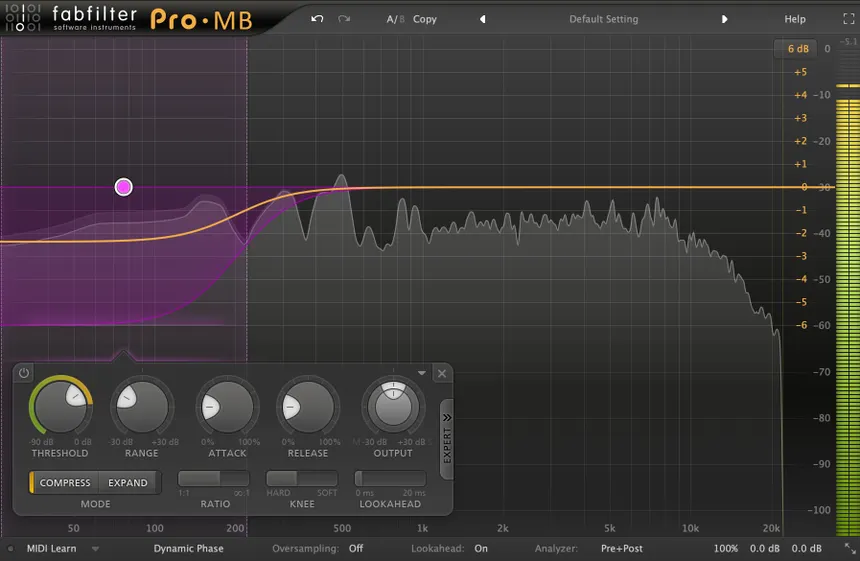The height and width of the screenshot is (561, 860).
Task: Click the MIDI indicator dot in status bar
Action: click(x=10, y=548)
